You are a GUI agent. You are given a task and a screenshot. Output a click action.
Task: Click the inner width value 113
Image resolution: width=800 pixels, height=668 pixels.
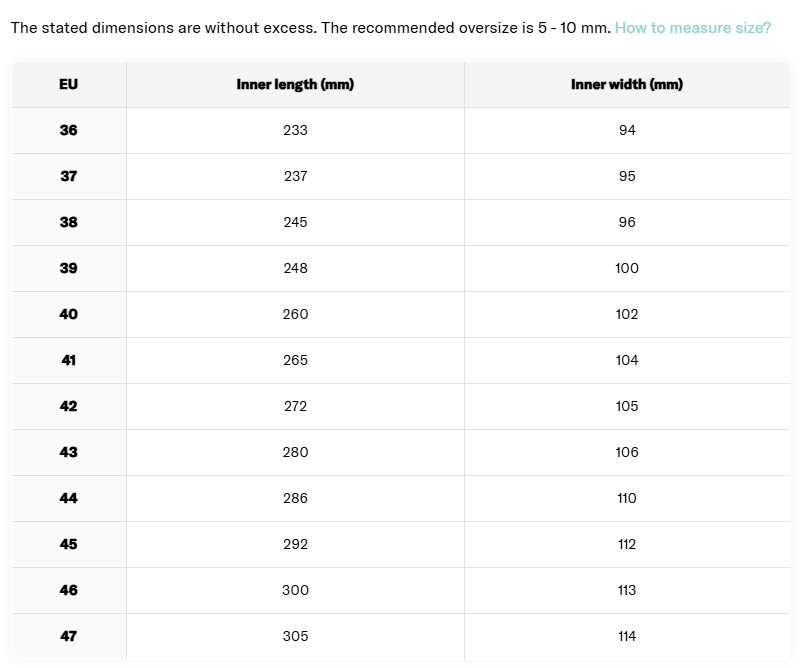(x=627, y=590)
